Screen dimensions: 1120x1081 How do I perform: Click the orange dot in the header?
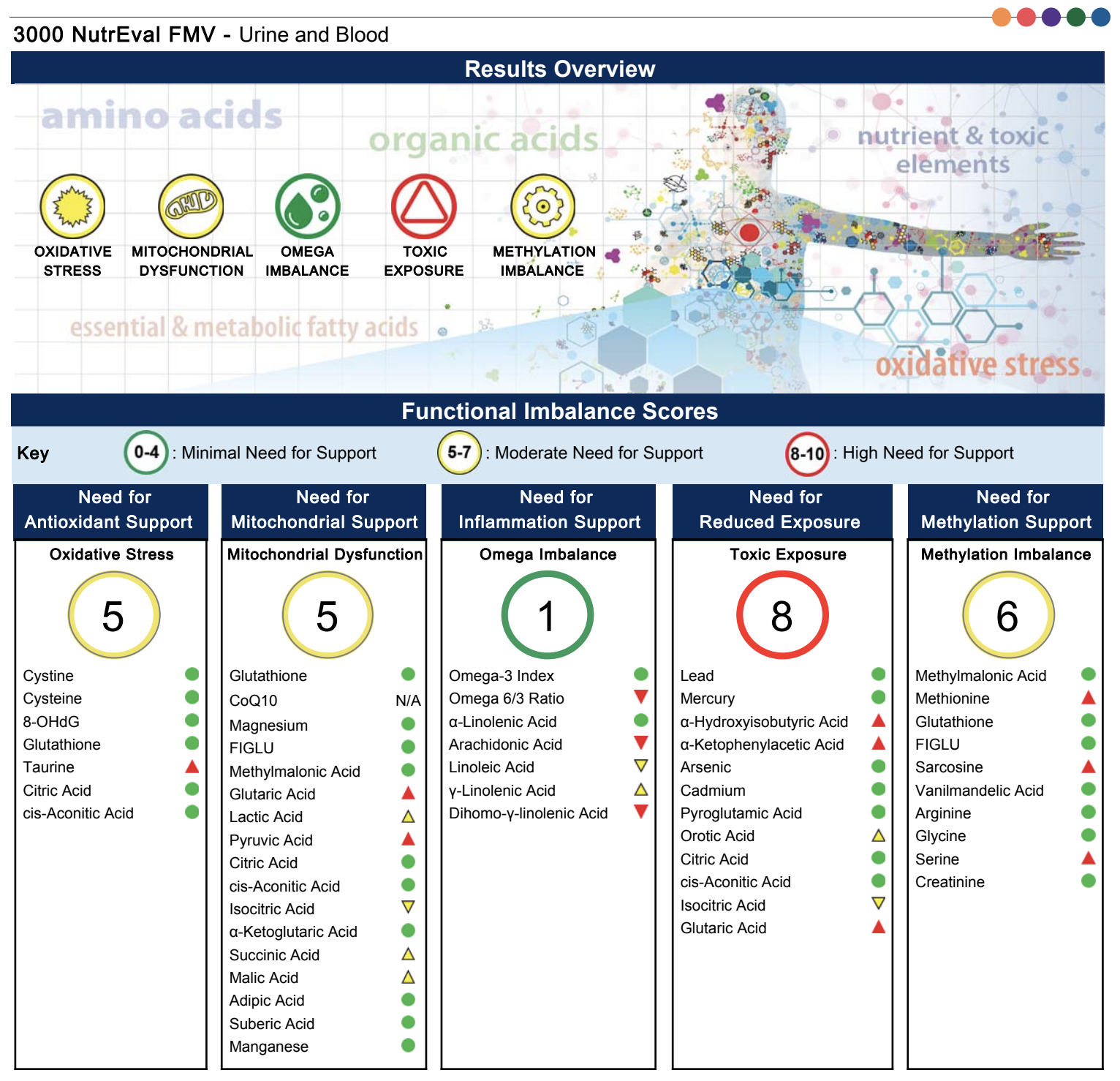[x=1002, y=17]
